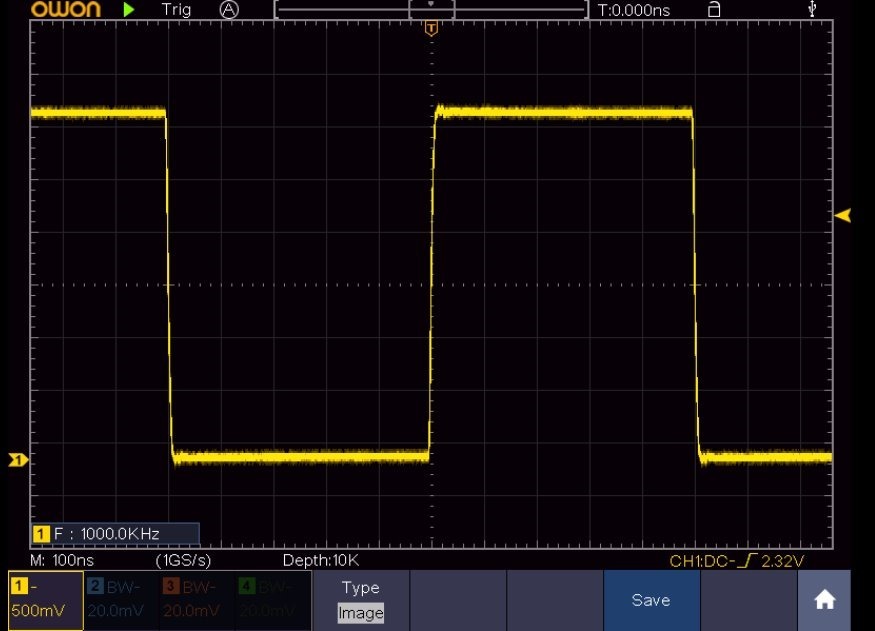Open the M: 100ns timebase setting
The height and width of the screenshot is (631, 875).
click(x=60, y=560)
